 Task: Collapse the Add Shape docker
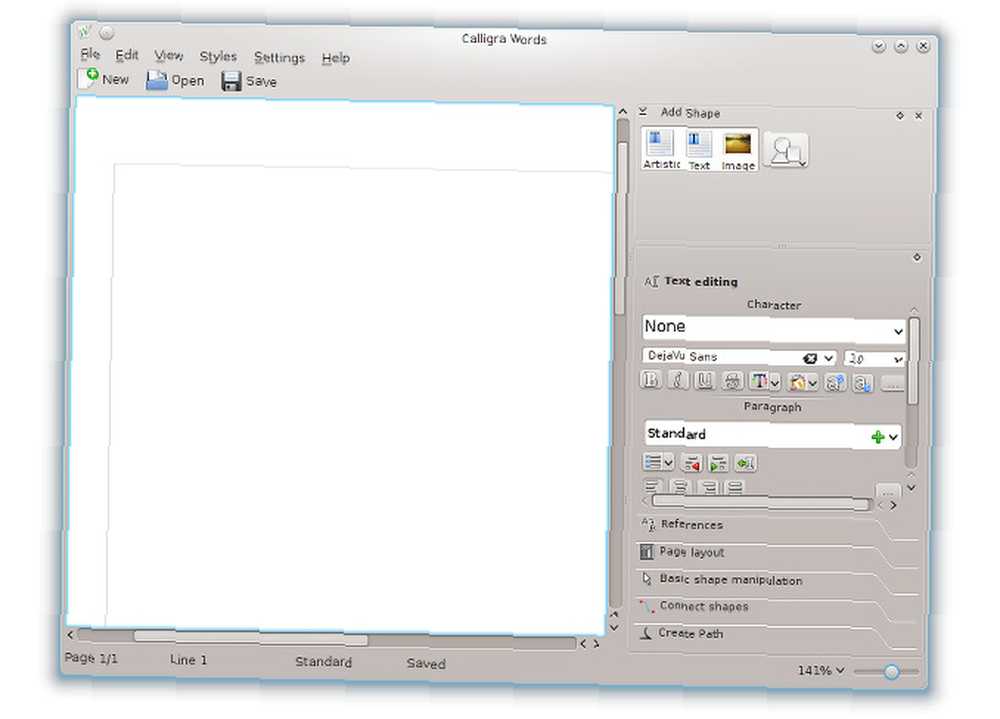click(x=643, y=112)
